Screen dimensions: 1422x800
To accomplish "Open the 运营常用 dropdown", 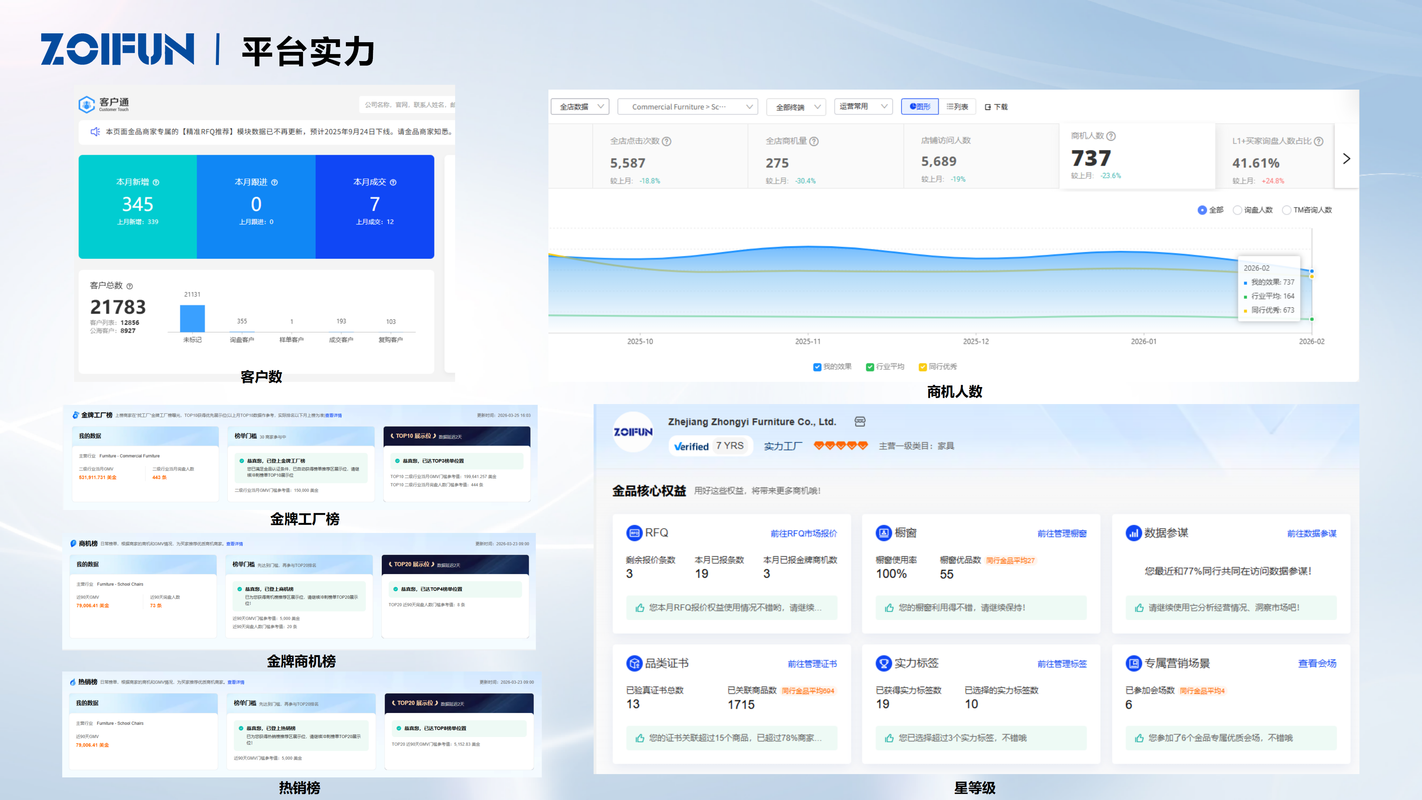I will tap(864, 106).
